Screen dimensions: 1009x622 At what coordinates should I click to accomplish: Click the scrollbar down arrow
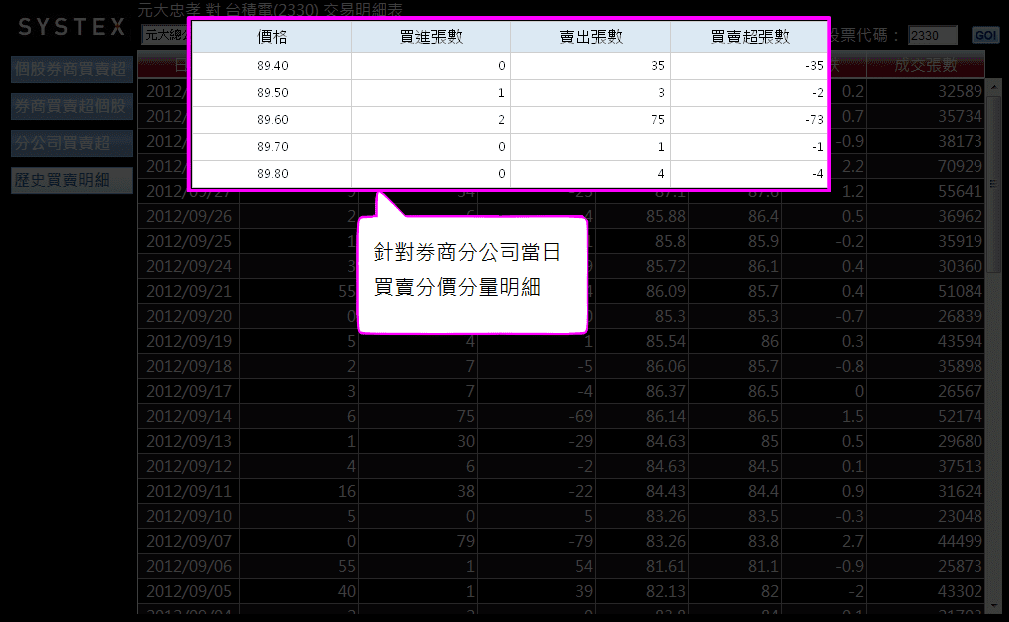[993, 605]
